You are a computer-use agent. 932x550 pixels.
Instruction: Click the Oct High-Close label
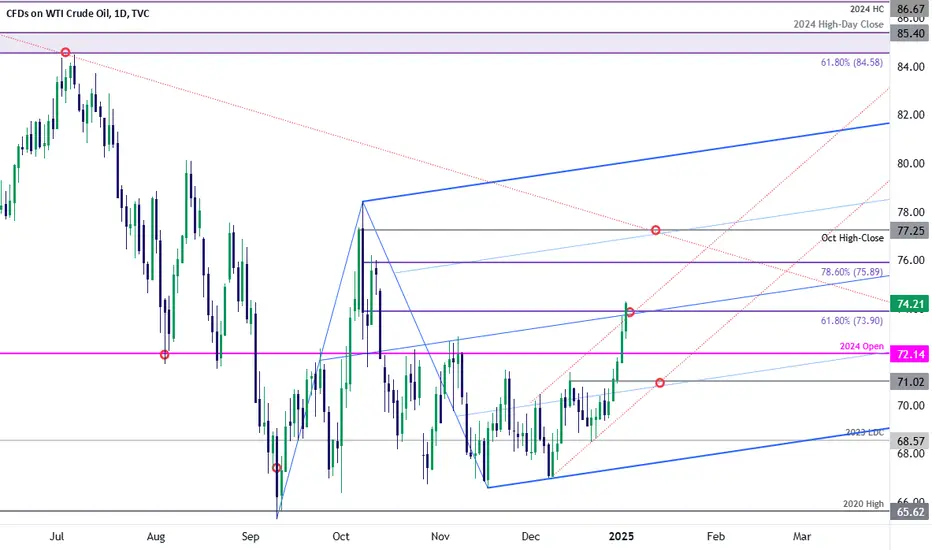point(852,238)
